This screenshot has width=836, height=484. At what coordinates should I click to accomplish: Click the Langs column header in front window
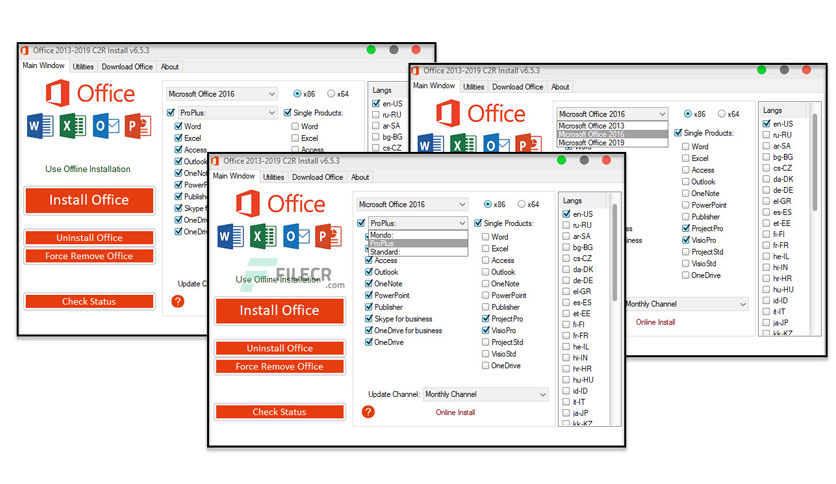click(x=583, y=200)
